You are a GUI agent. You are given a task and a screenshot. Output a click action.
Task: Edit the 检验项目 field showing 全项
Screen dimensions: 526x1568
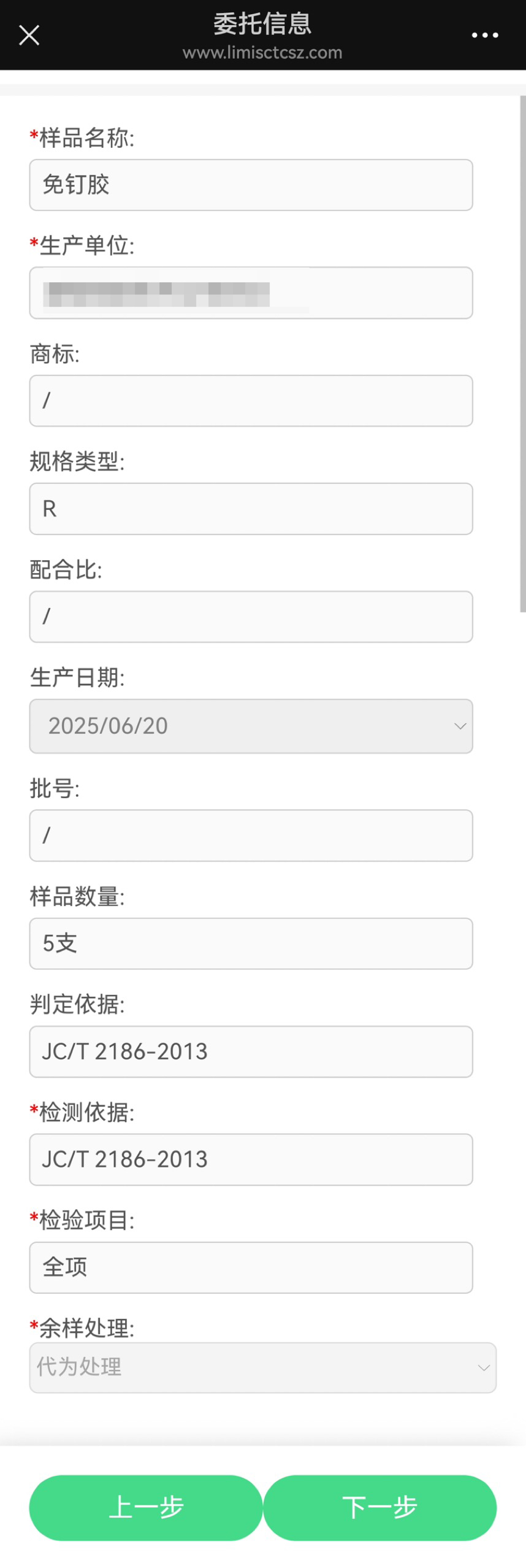coord(251,1267)
